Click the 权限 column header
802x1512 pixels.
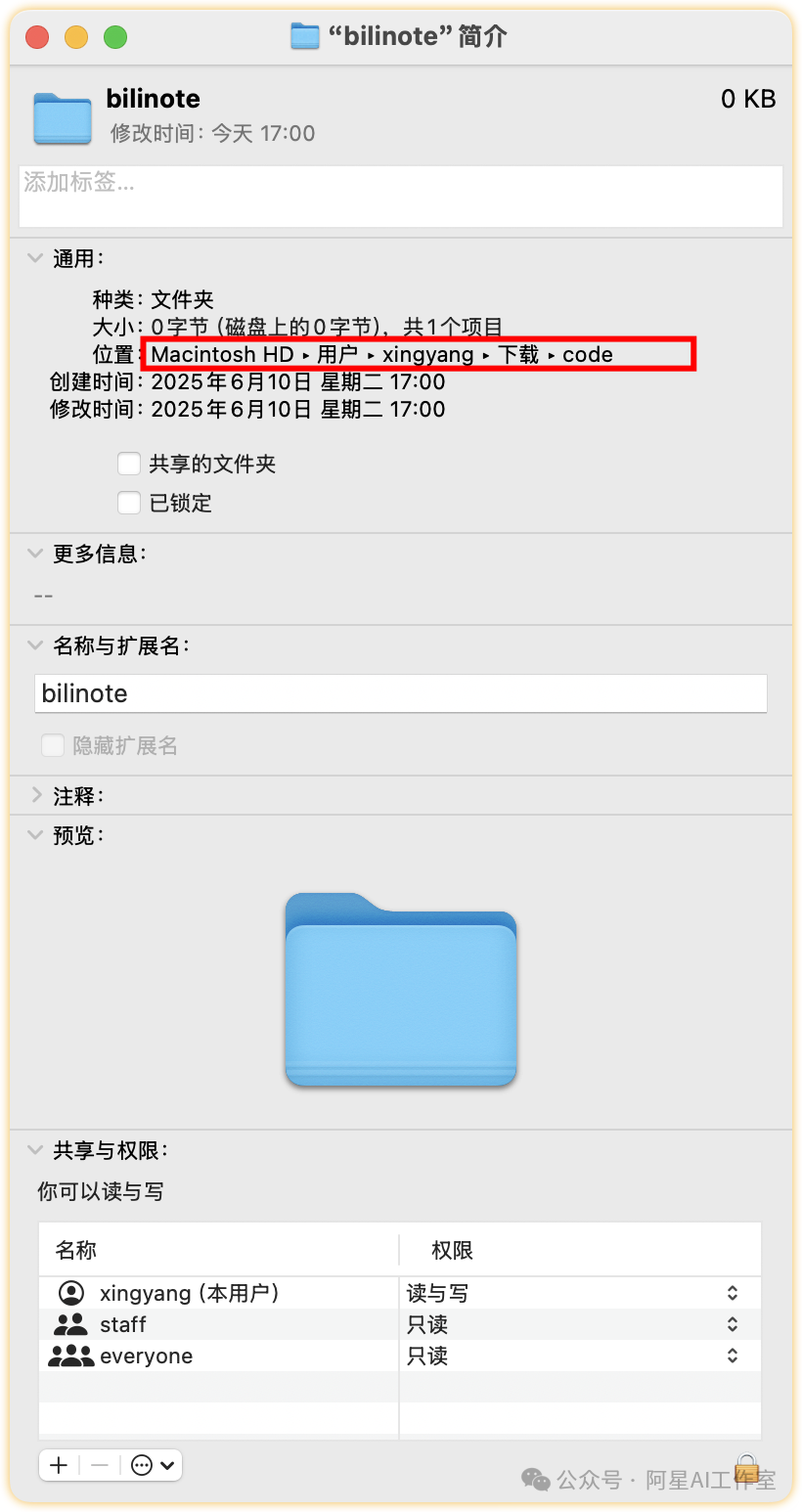point(453,1250)
